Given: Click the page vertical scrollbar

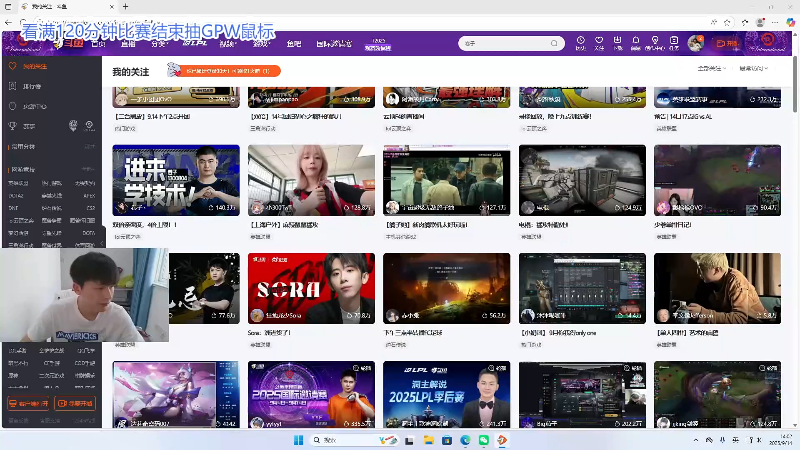Looking at the screenshot, I should coord(795,82).
